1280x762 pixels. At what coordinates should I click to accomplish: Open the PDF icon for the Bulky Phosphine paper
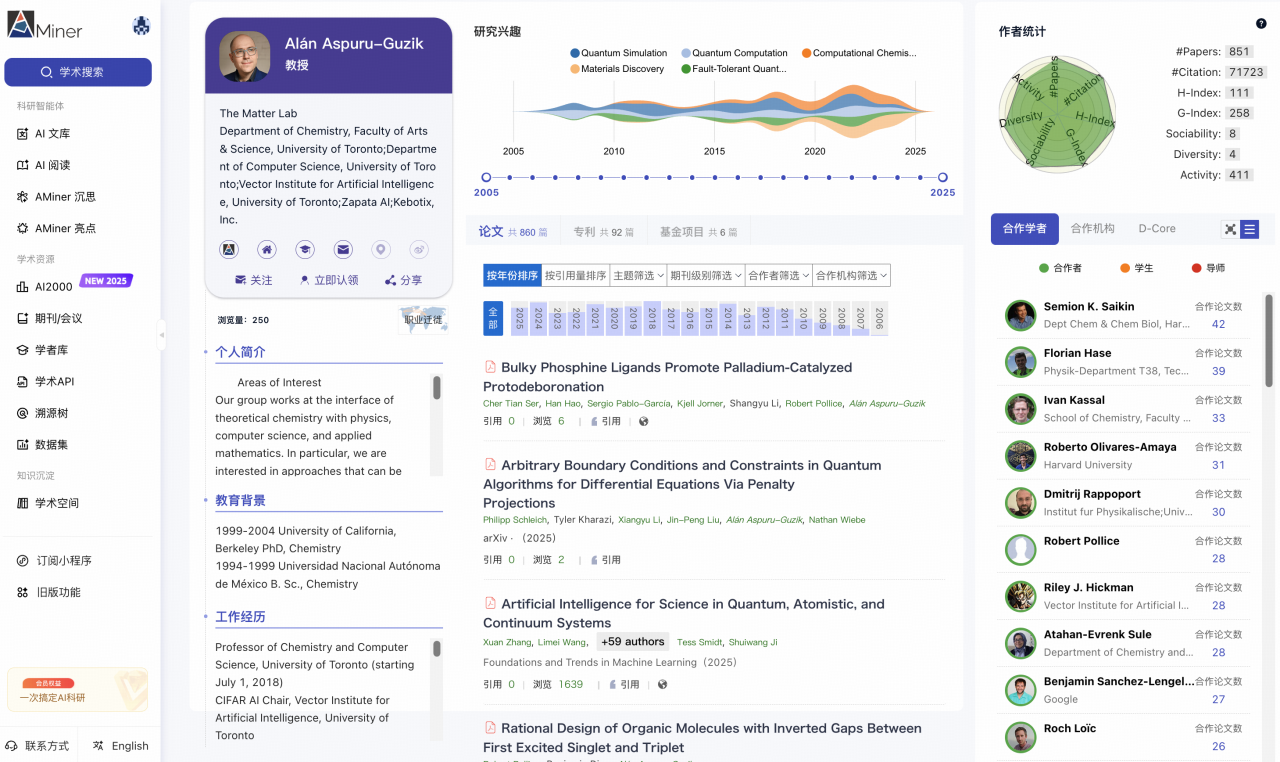click(490, 367)
